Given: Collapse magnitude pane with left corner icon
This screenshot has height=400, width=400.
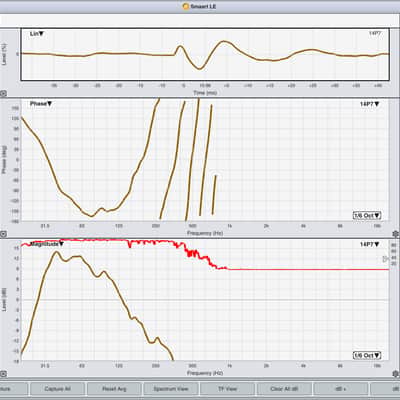Looking at the screenshot, I should click(x=3, y=374).
